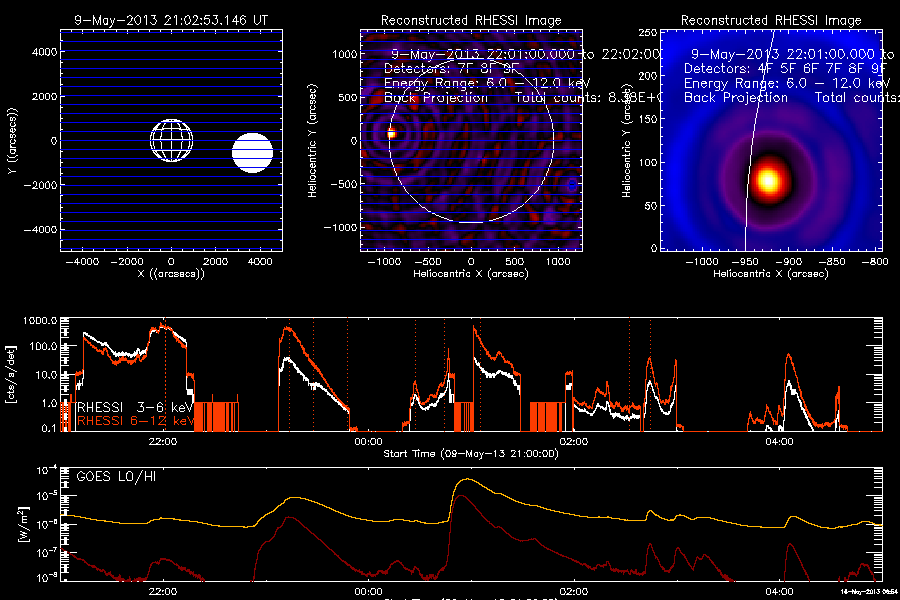
Task: Click the "10⁻⁴" tick on the GOES flux axis
Action: 46,471
